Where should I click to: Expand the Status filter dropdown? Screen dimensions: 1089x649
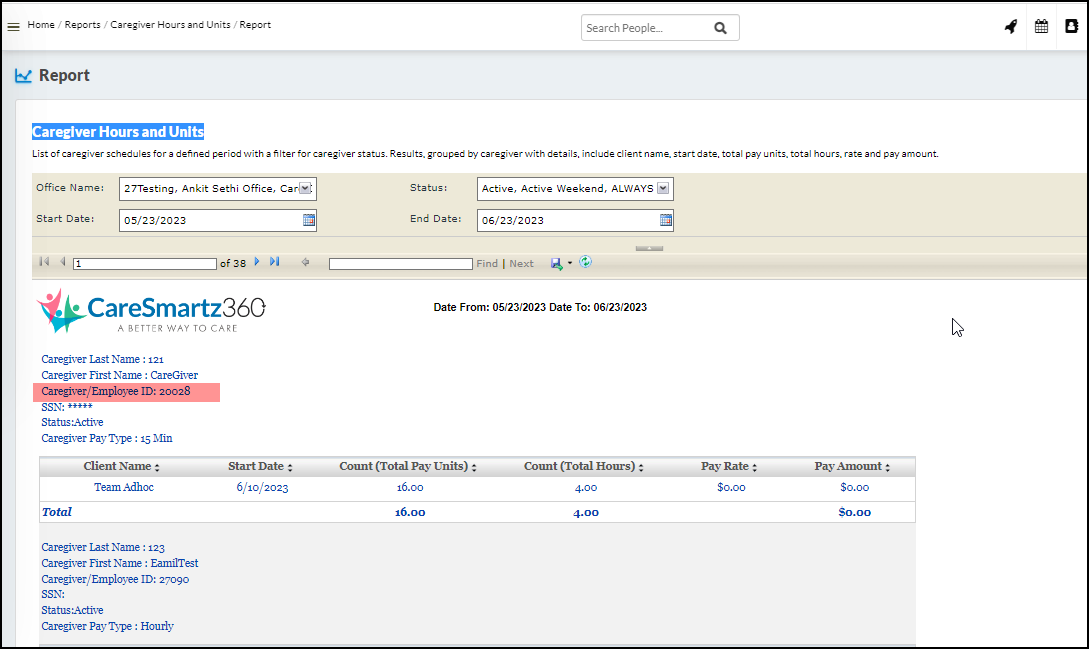click(663, 188)
